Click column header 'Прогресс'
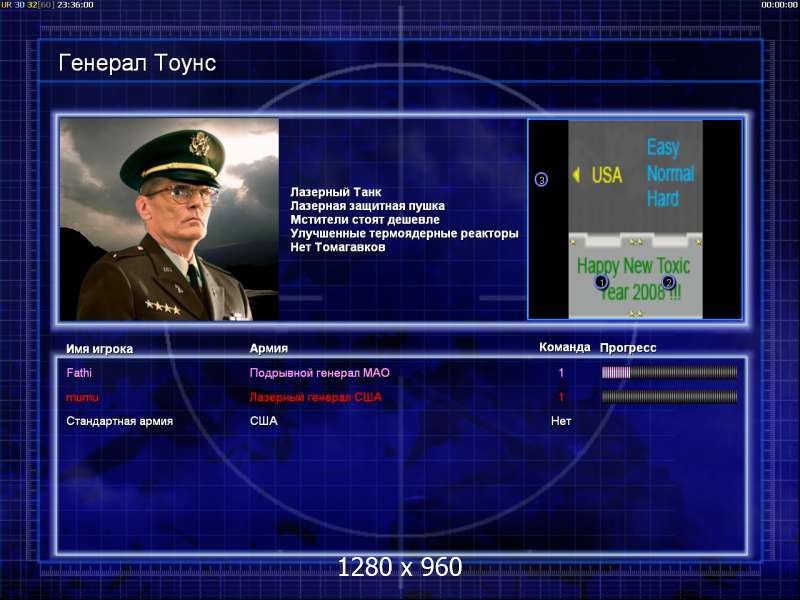The width and height of the screenshot is (800, 600). coord(628,348)
